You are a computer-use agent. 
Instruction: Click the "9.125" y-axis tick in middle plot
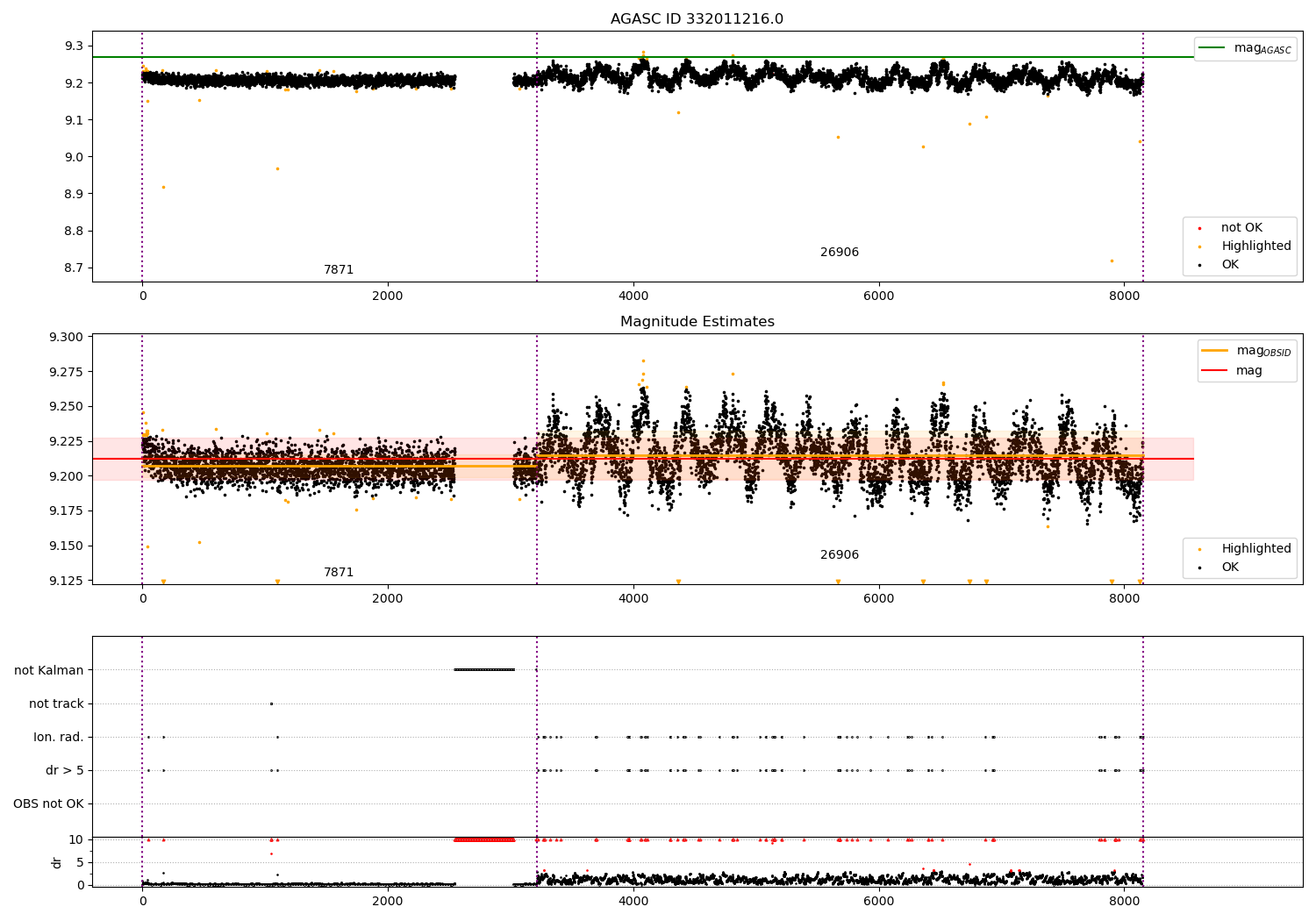66,581
